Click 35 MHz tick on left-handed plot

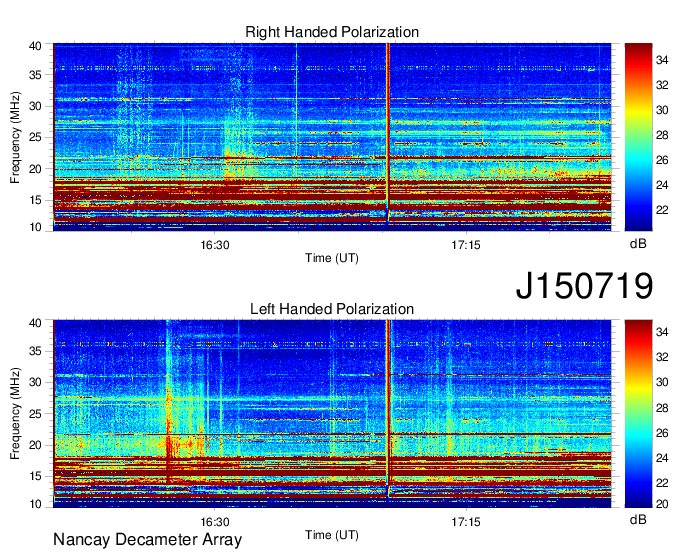(36, 351)
